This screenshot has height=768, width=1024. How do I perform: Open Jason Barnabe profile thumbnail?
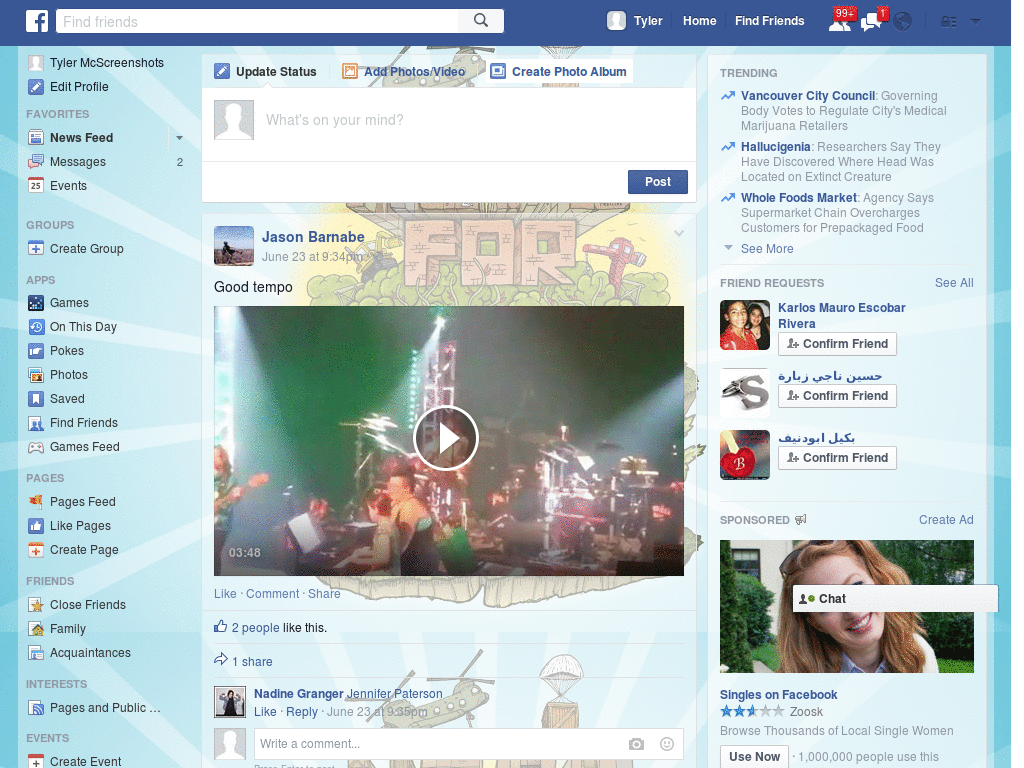point(234,246)
